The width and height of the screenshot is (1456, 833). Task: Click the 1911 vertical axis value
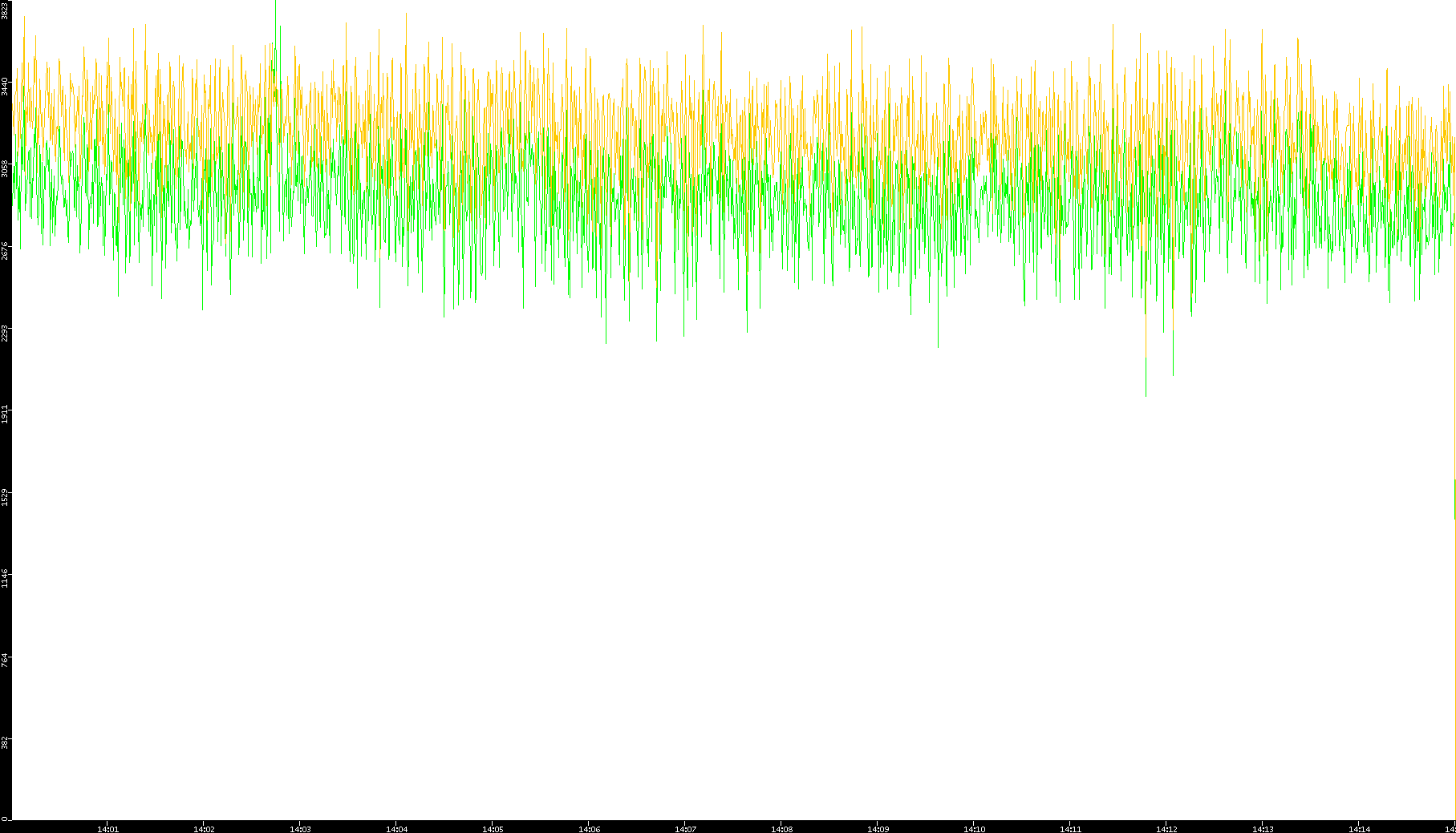click(x=6, y=414)
